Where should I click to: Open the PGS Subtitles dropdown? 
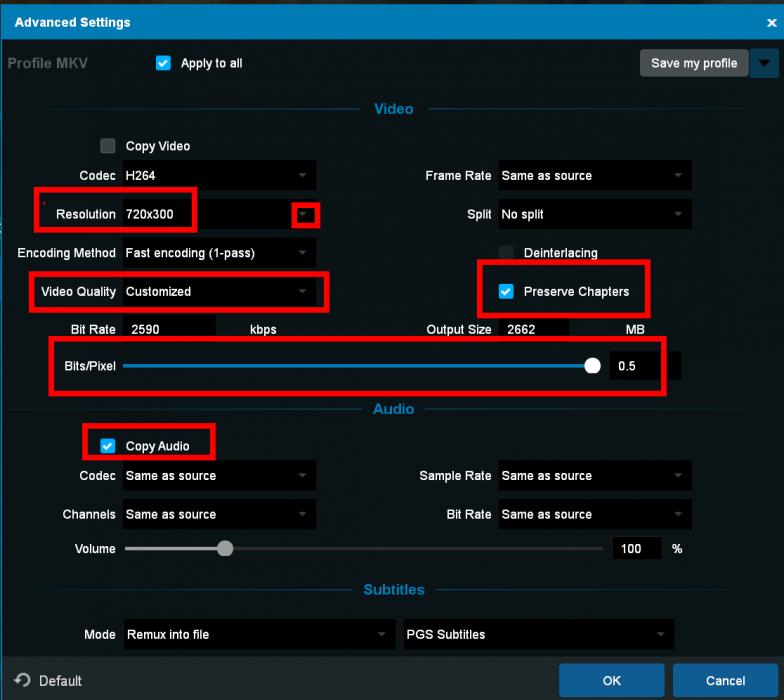coord(537,634)
